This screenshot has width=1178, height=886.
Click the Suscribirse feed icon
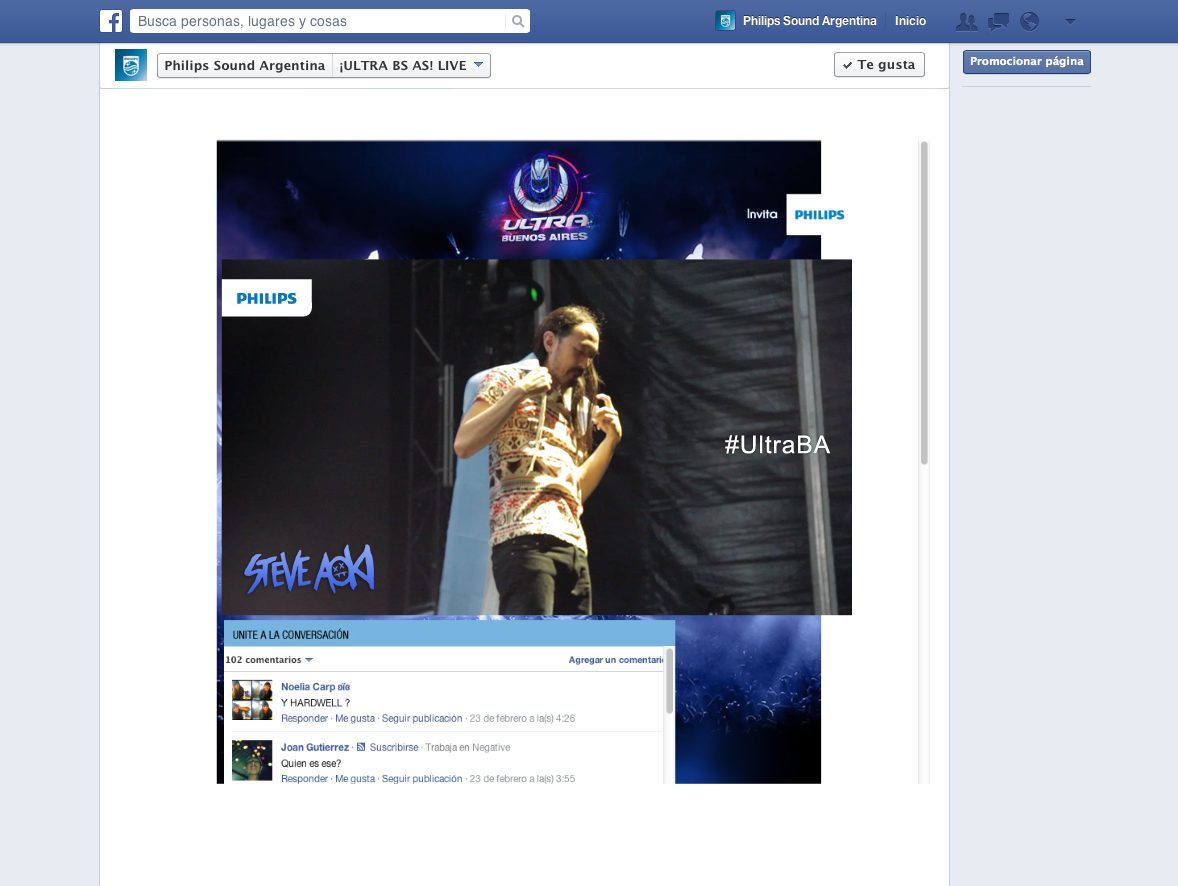361,747
